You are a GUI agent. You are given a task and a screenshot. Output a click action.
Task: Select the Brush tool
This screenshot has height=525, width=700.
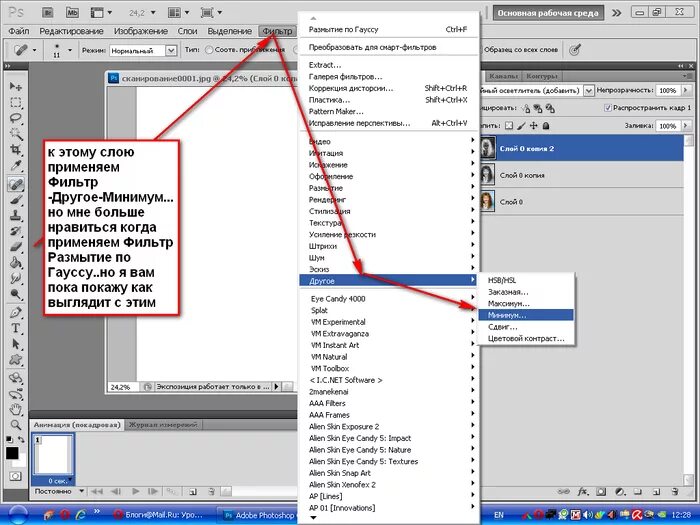(16, 200)
